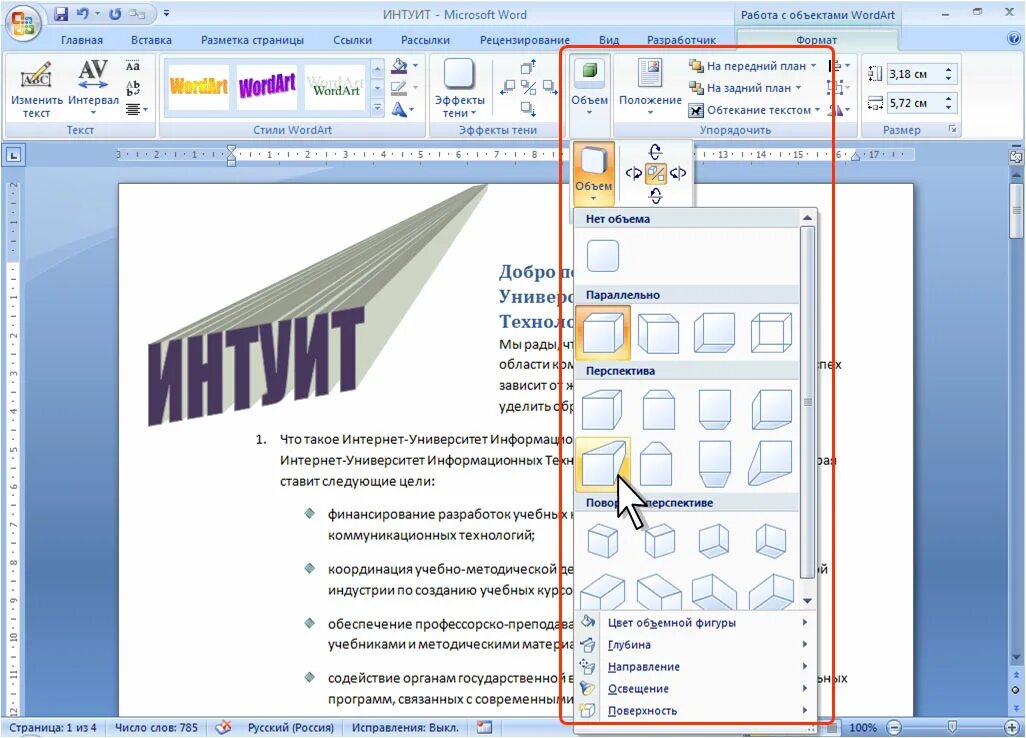The width and height of the screenshot is (1026, 738).
Task: Click the macro recording icon in status bar
Action: click(x=484, y=727)
